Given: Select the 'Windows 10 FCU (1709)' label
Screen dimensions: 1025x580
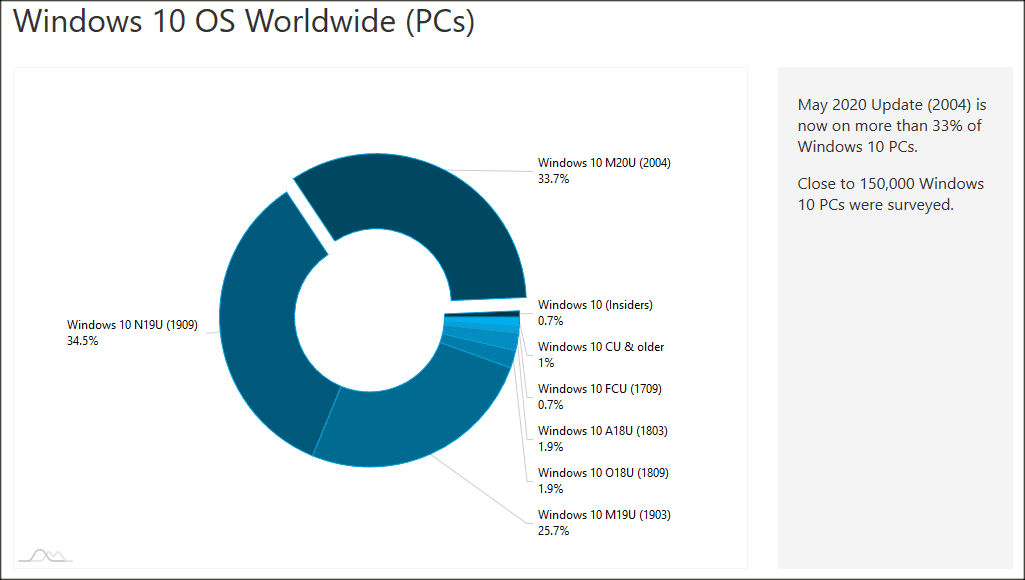Looking at the screenshot, I should coord(600,389).
